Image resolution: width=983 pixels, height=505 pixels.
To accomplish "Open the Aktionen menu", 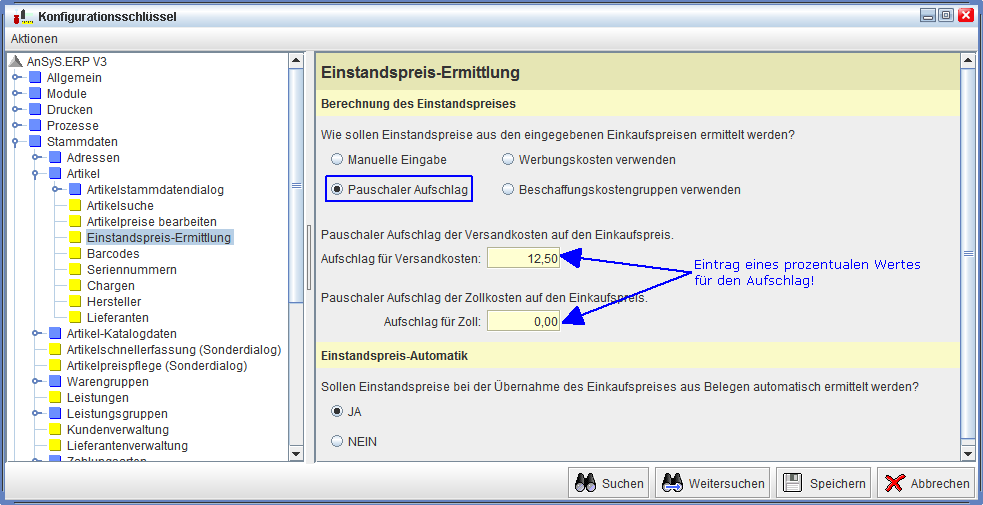I will pos(34,39).
